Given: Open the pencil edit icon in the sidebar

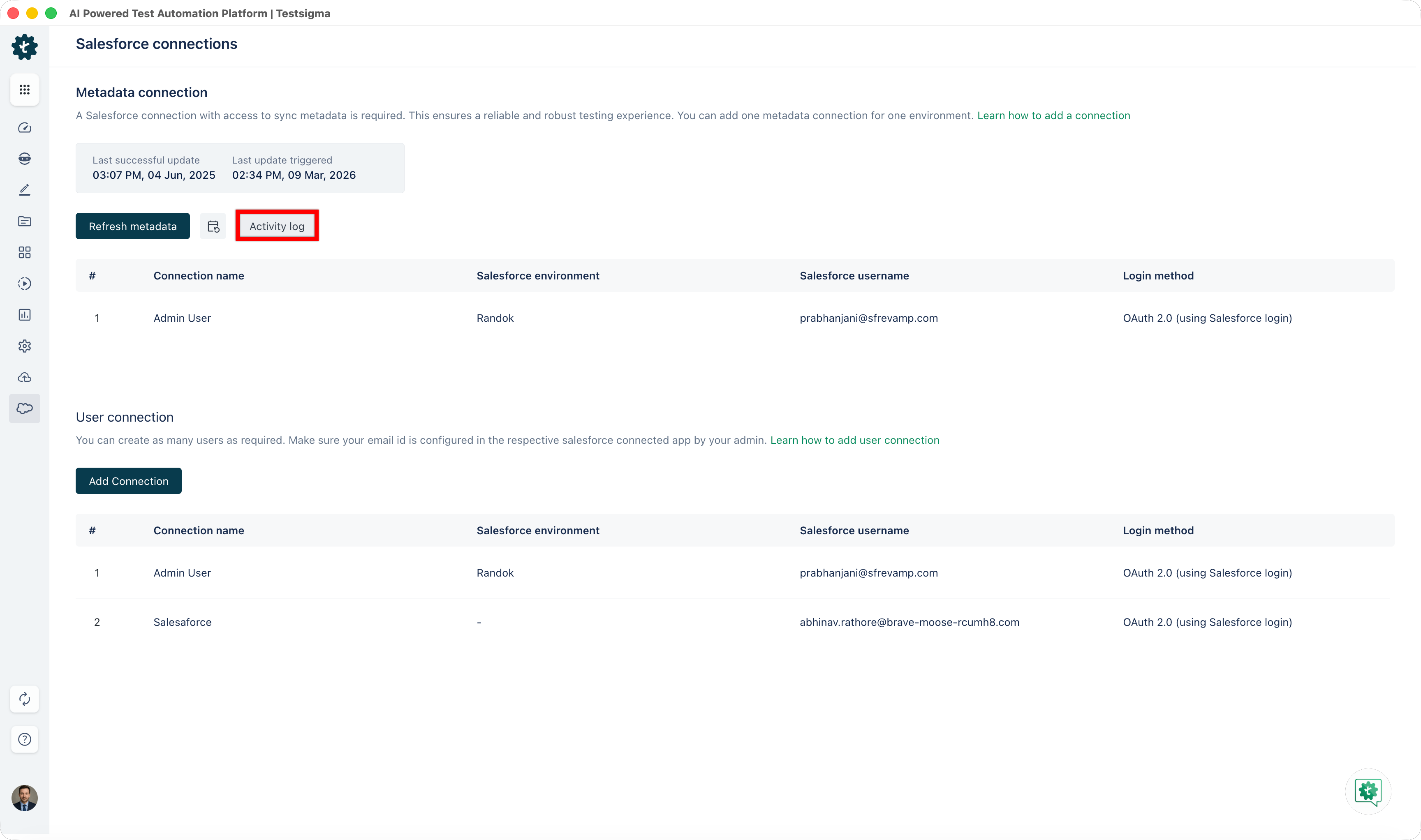Looking at the screenshot, I should pos(24,190).
